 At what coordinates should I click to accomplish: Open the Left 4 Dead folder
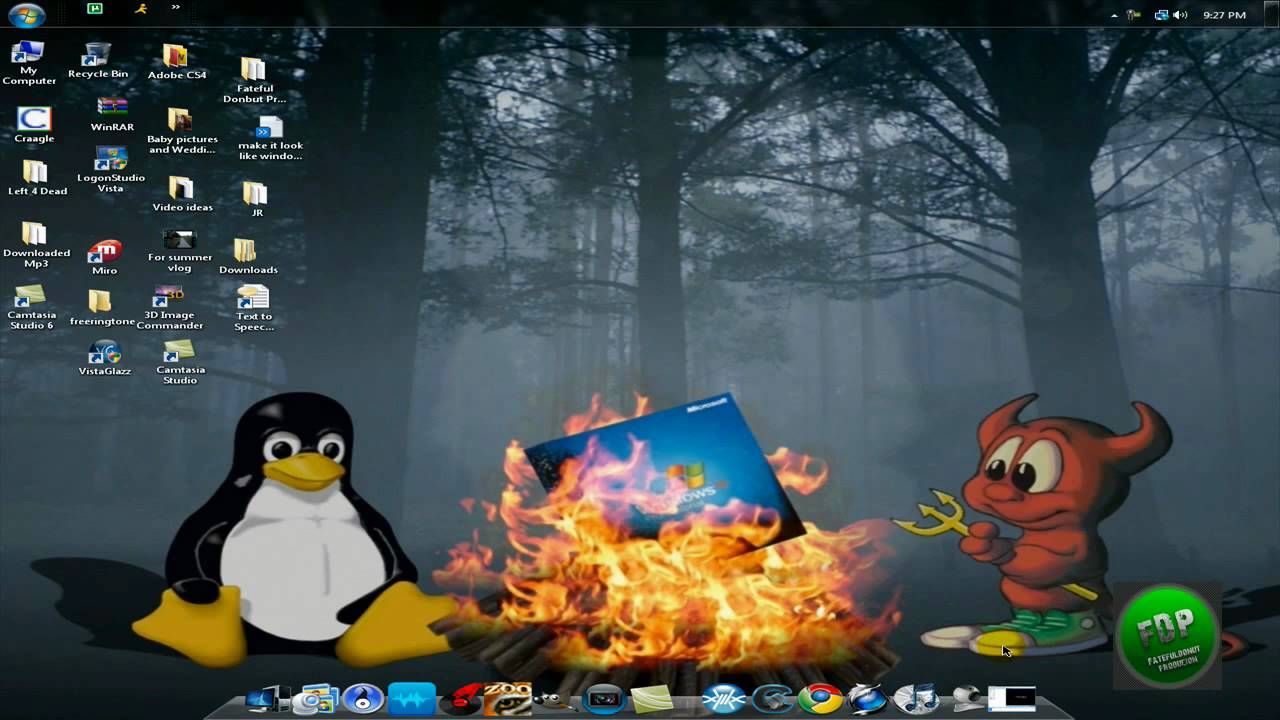pyautogui.click(x=37, y=178)
